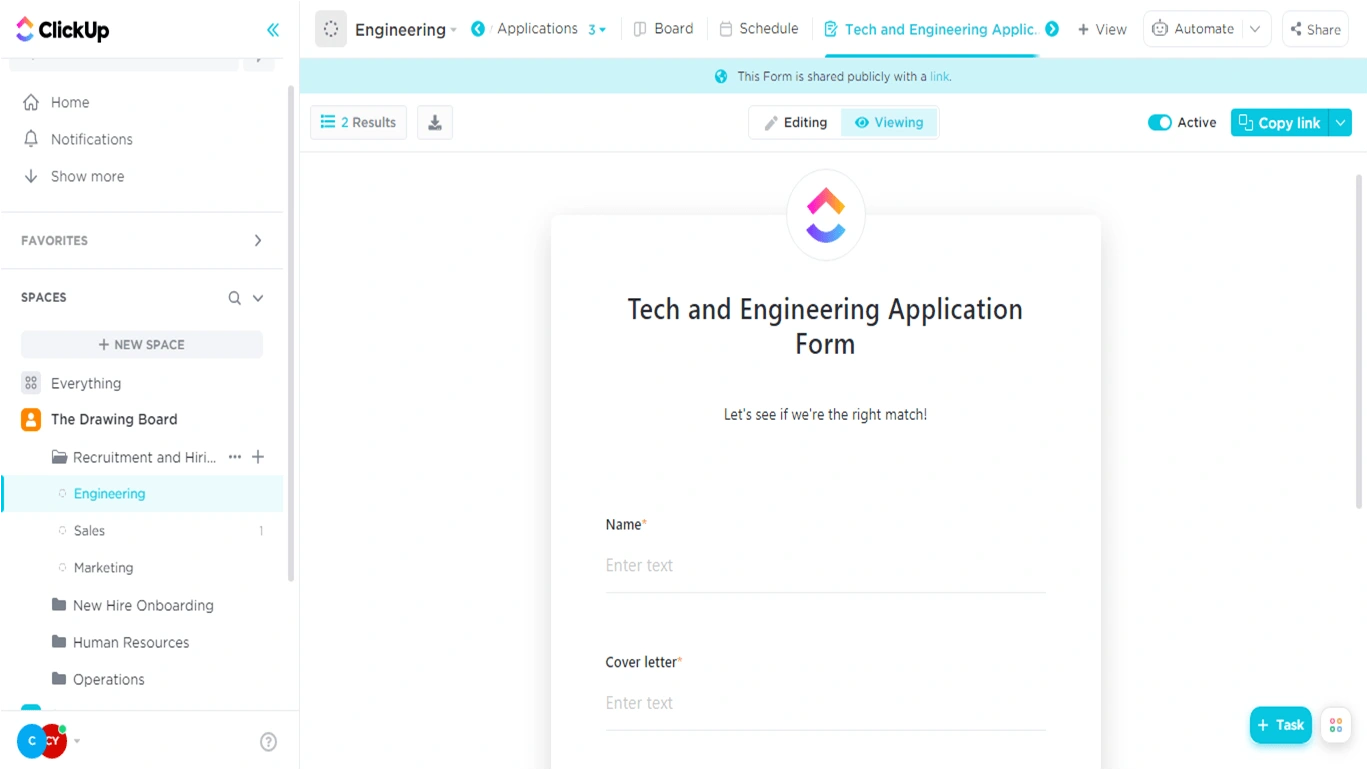The width and height of the screenshot is (1368, 770).
Task: Select Tech and Engineering Application form tab
Action: pyautogui.click(x=930, y=30)
